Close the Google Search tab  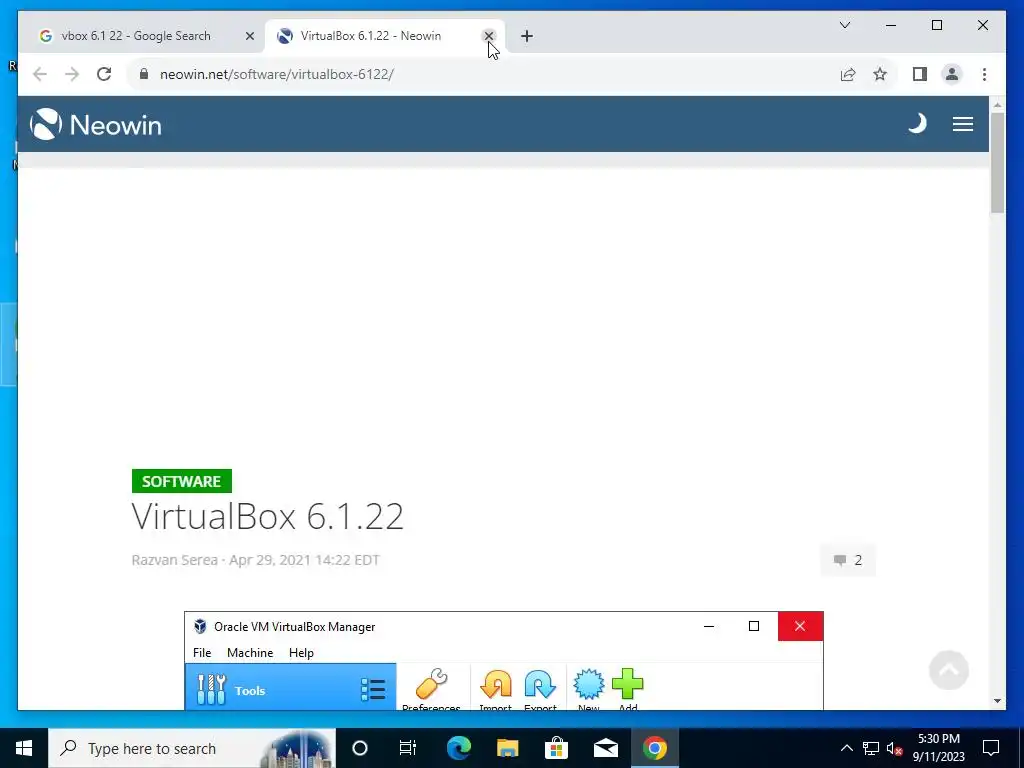[249, 36]
